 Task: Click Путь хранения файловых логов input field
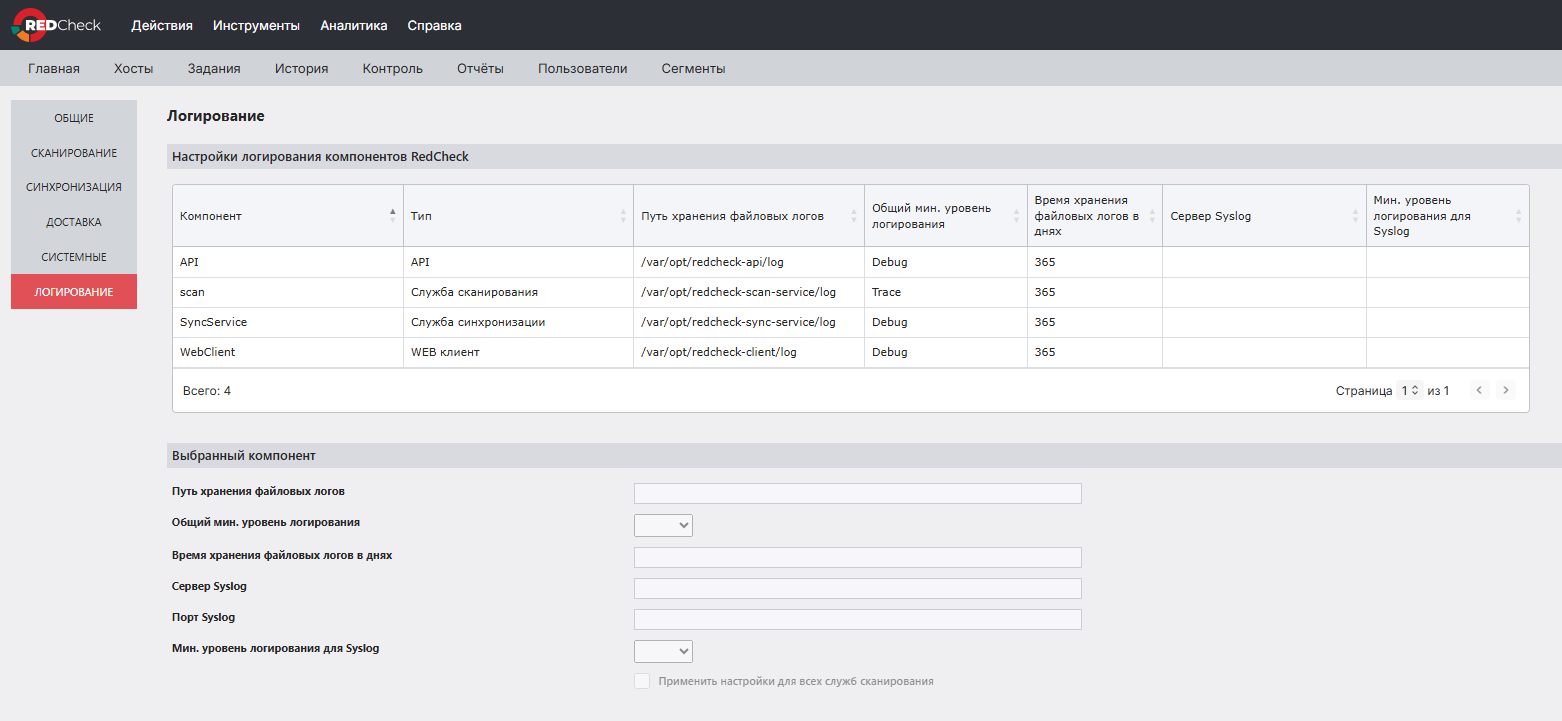tap(858, 494)
